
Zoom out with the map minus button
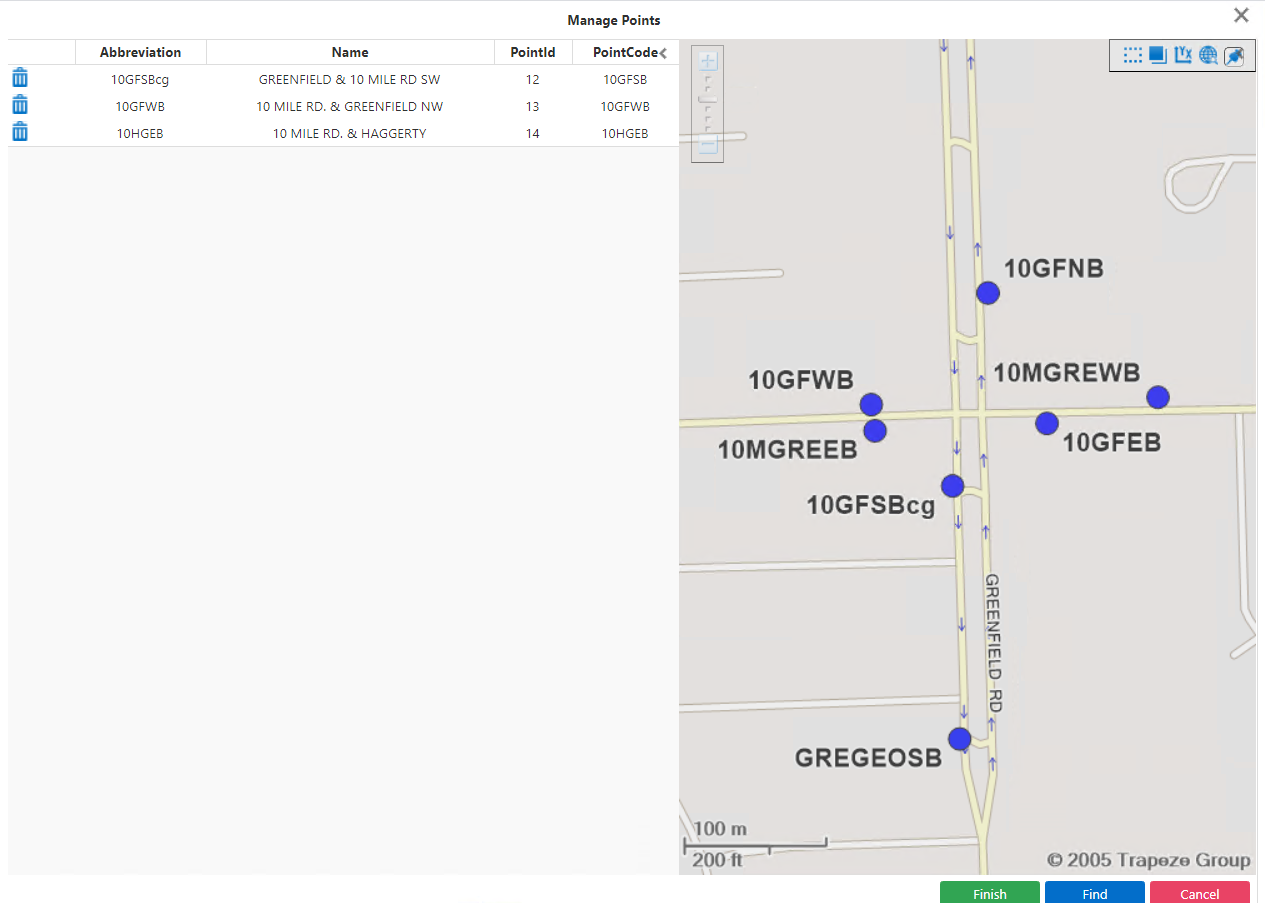(x=708, y=145)
